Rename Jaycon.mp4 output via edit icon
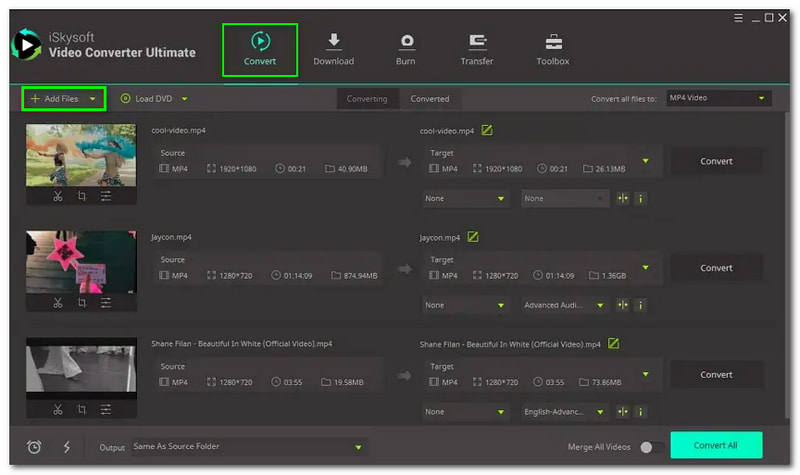This screenshot has width=800, height=475. [x=473, y=237]
